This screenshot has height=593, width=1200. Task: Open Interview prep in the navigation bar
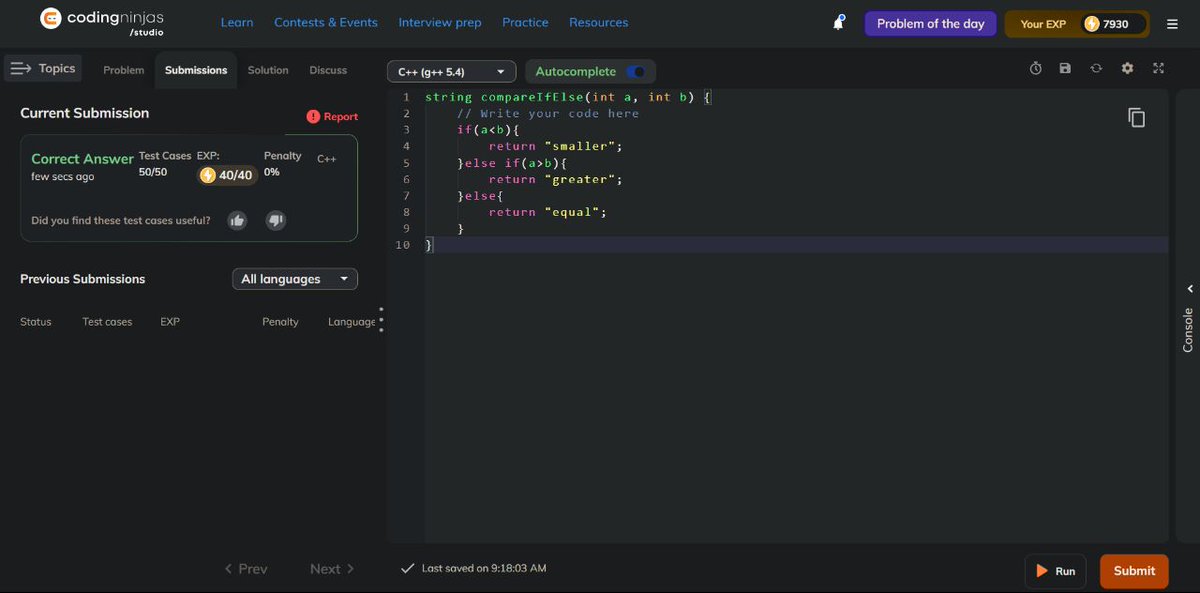pos(440,21)
